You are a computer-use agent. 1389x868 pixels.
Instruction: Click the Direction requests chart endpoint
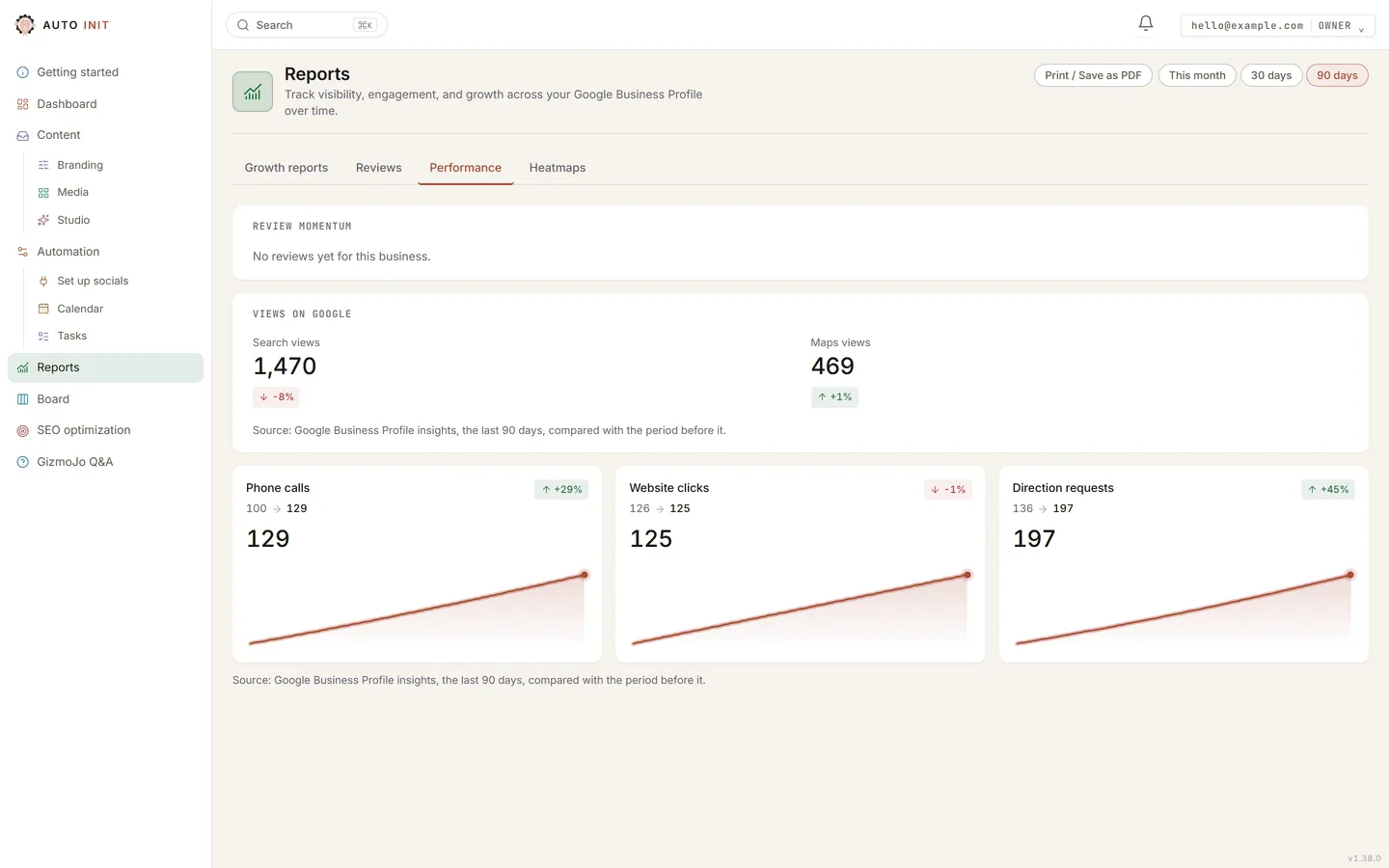tap(1350, 575)
